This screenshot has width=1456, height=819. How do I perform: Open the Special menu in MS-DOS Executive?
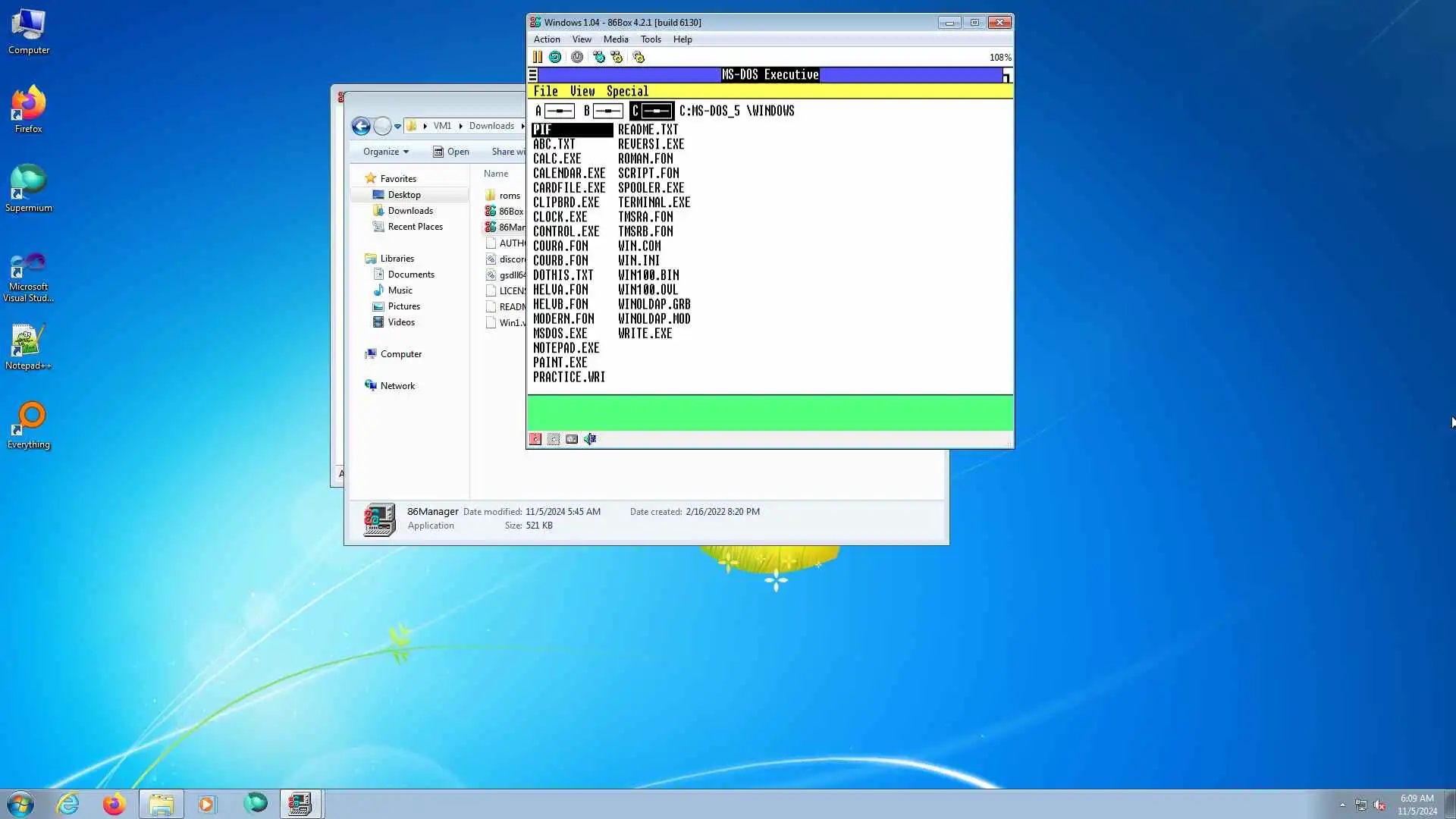click(x=626, y=91)
